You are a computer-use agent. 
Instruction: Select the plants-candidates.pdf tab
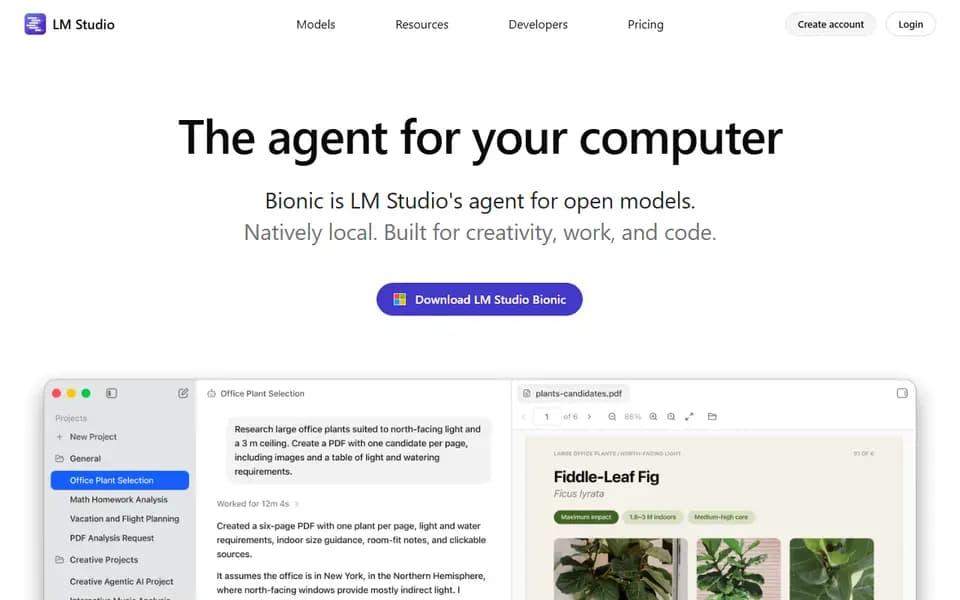(573, 394)
